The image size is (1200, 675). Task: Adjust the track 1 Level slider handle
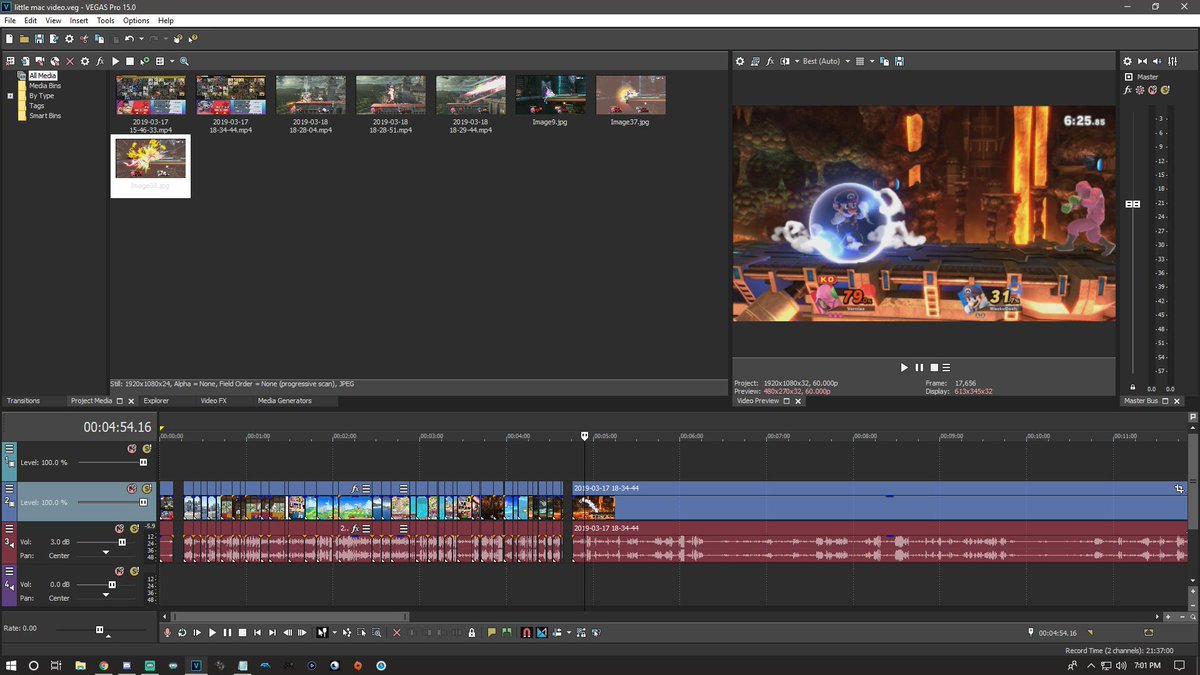point(143,462)
